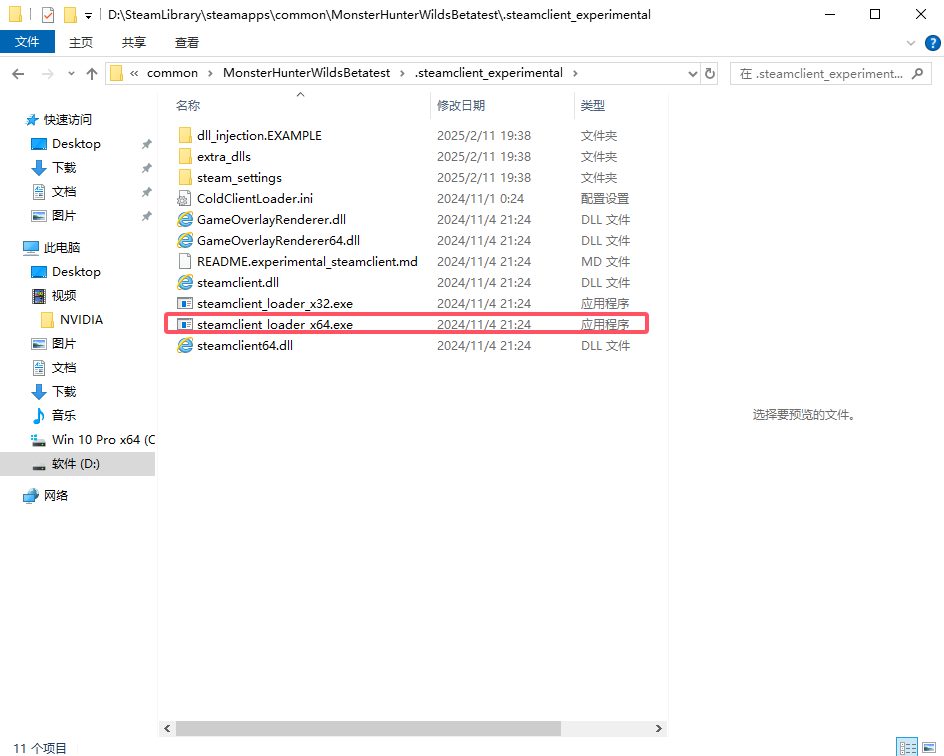This screenshot has width=944, height=756.
Task: Click the extra_dlls folder icon
Action: click(185, 156)
